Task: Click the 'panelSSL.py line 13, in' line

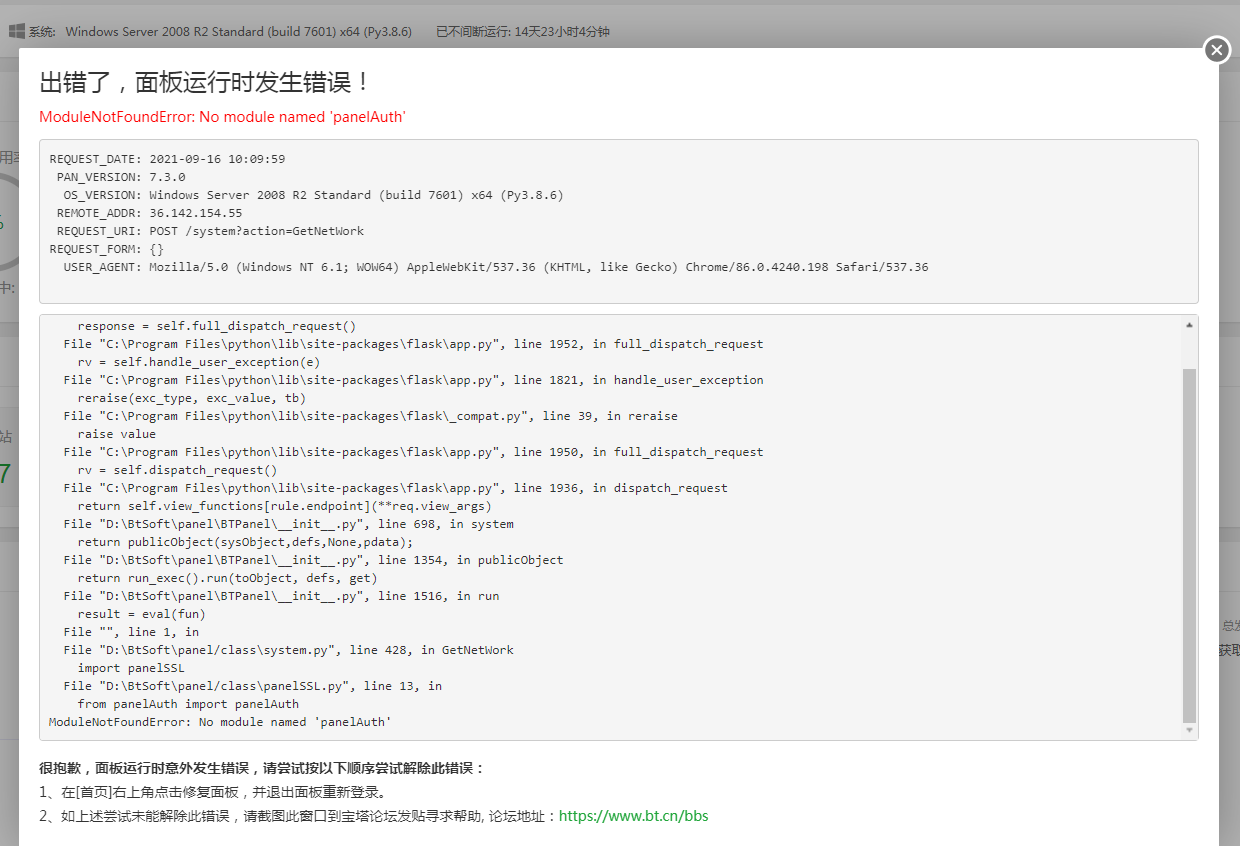Action: point(253,686)
